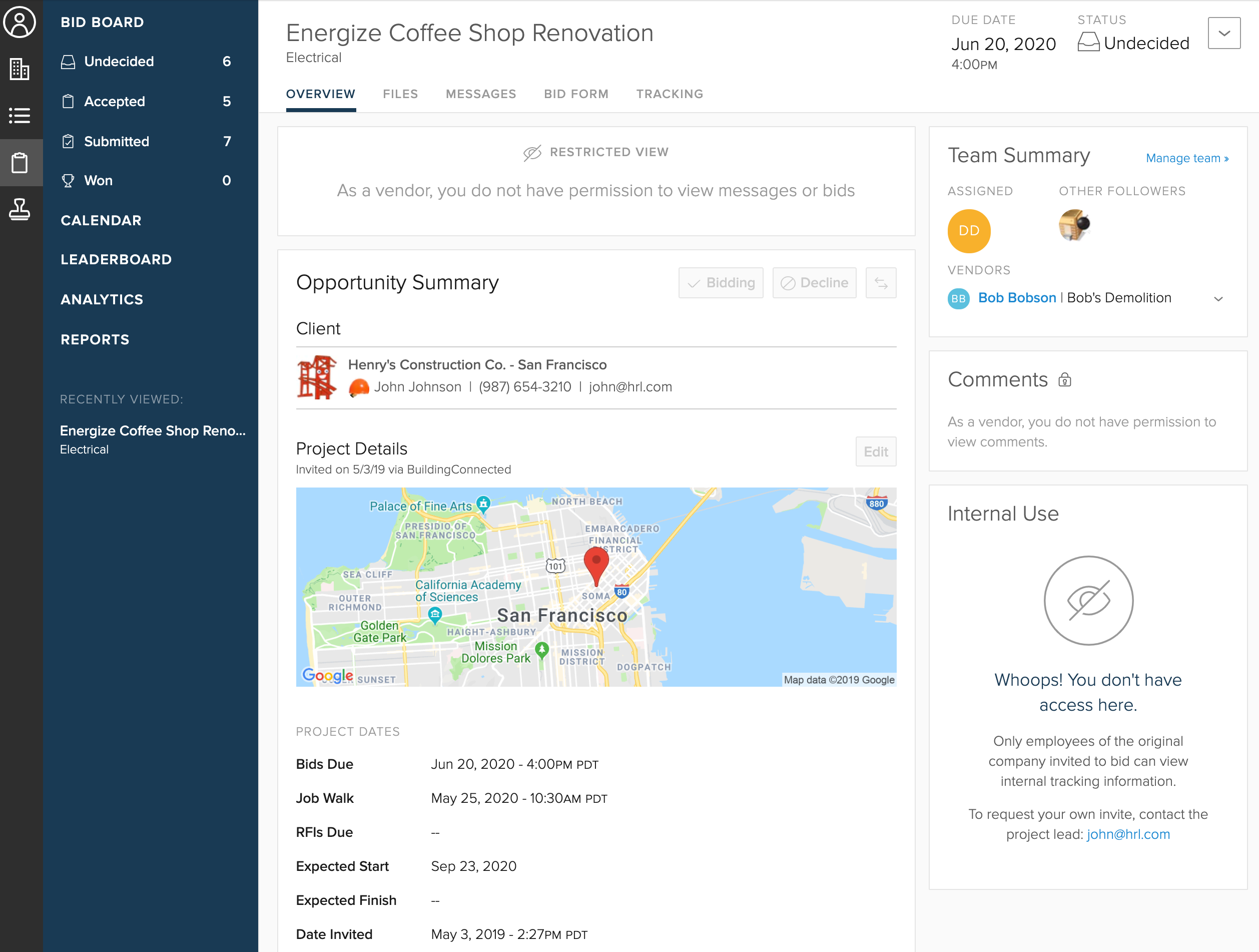Mark opportunity as Bidding
This screenshot has height=952, width=1259.
click(721, 283)
